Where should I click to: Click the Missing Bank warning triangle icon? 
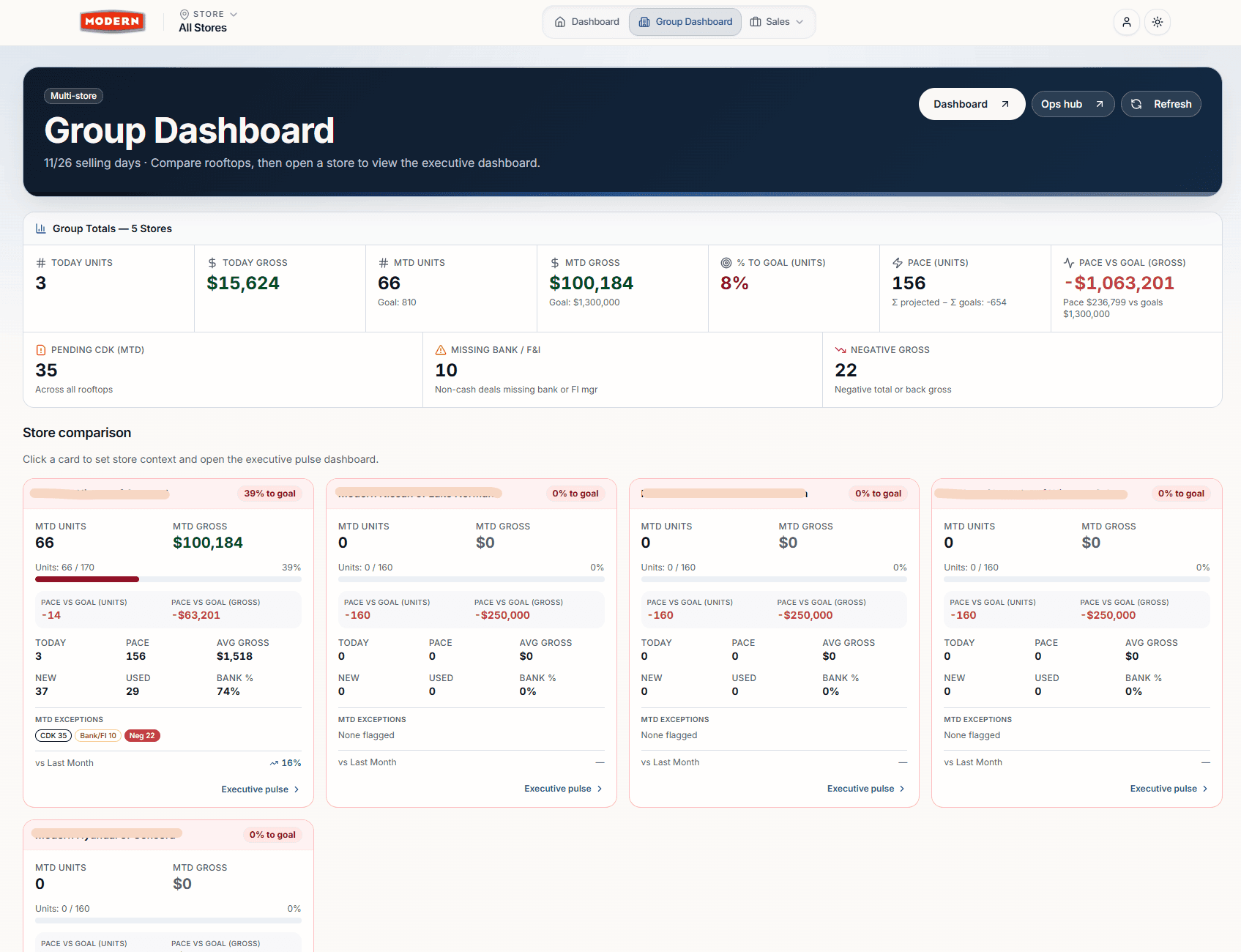[441, 350]
